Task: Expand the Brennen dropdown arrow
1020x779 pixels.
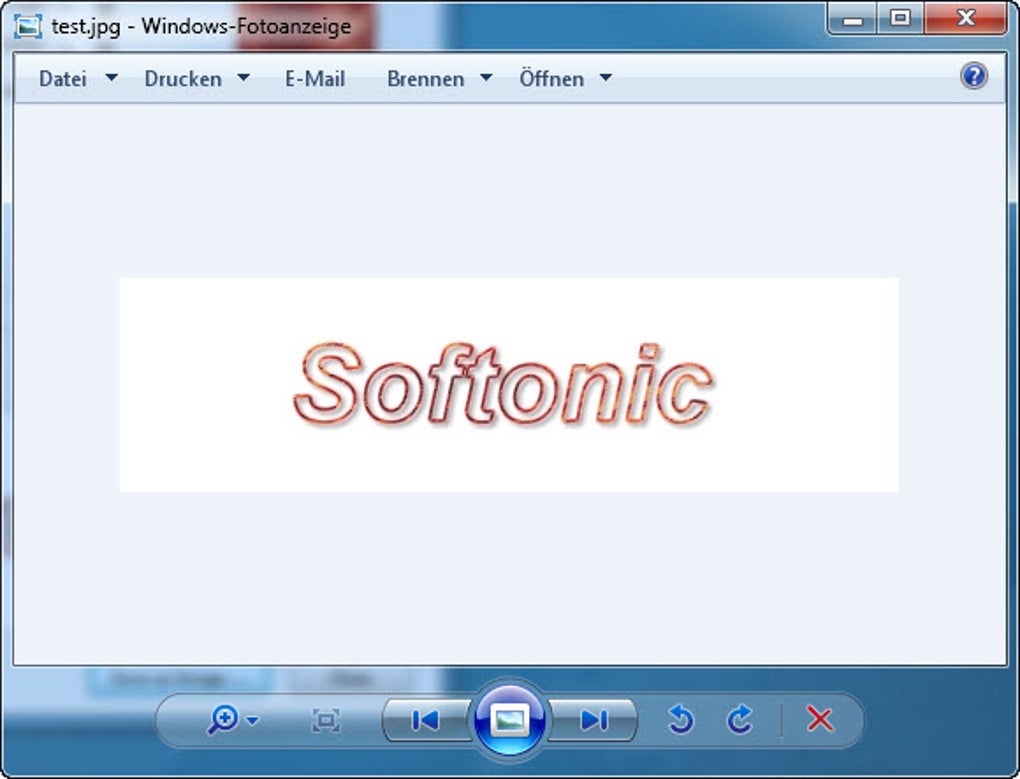Action: pyautogui.click(x=486, y=77)
